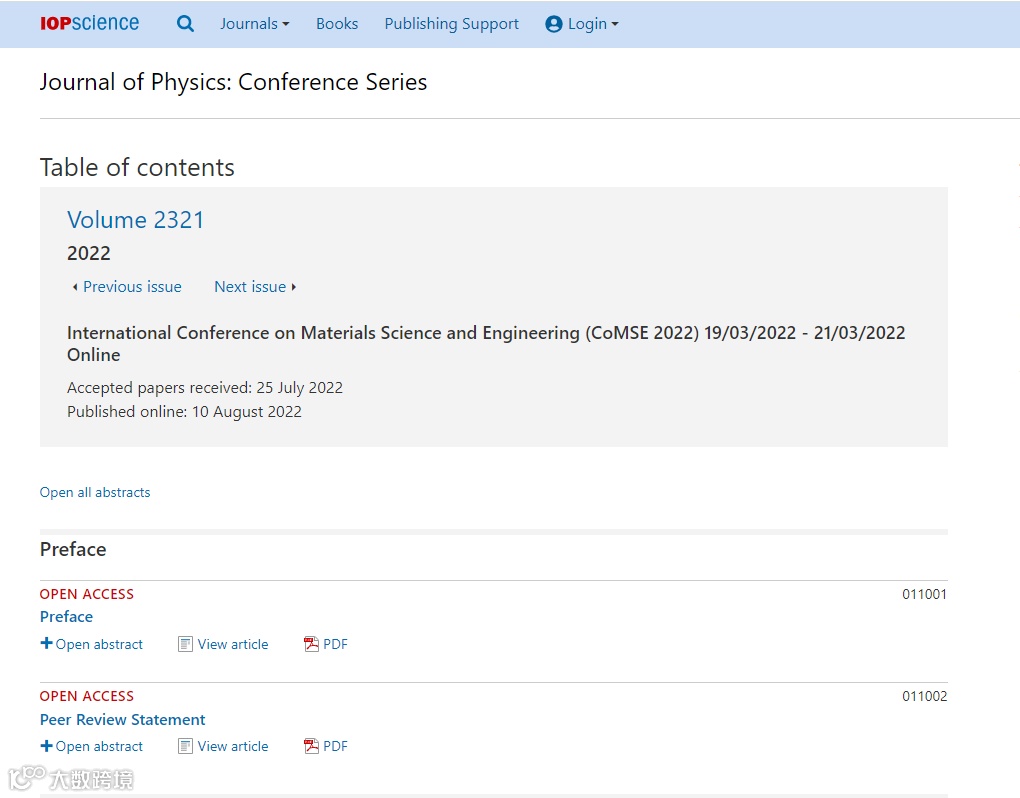The width and height of the screenshot is (1020, 798).
Task: Click the PDF icon for Preface
Action: click(x=311, y=644)
